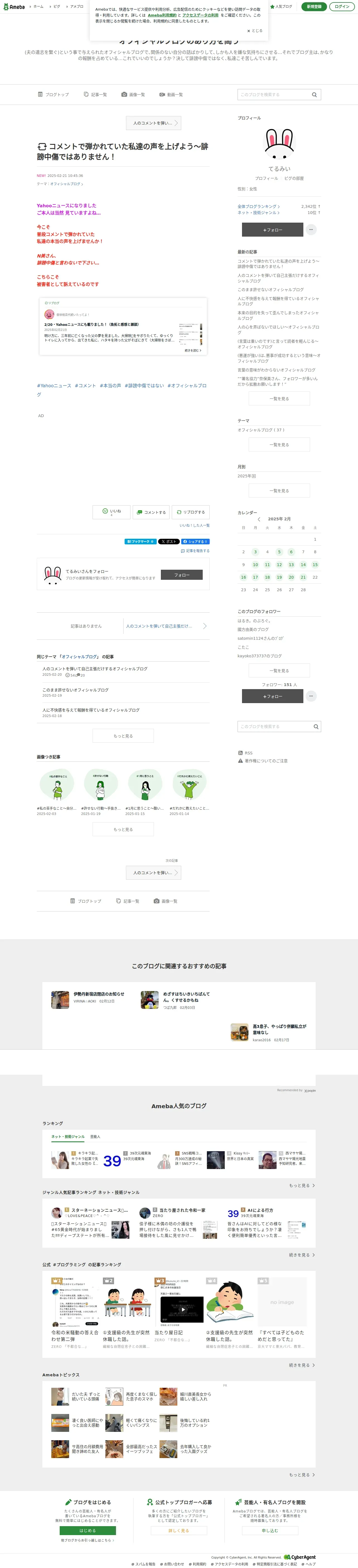
Task: Click the upper +フォロー button in sidebar
Action: coord(272,229)
